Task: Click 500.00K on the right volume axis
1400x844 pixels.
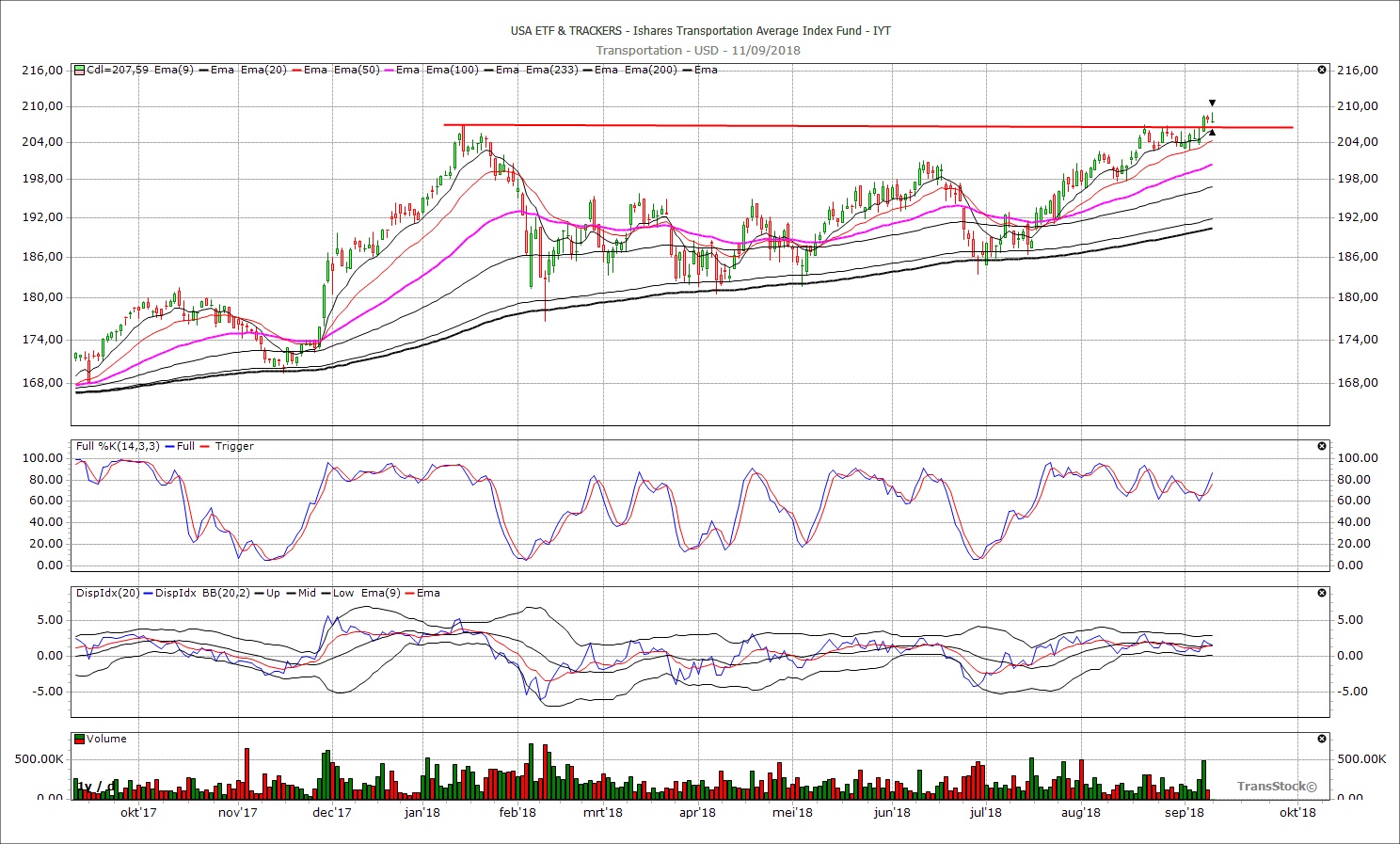Action: (x=1362, y=758)
